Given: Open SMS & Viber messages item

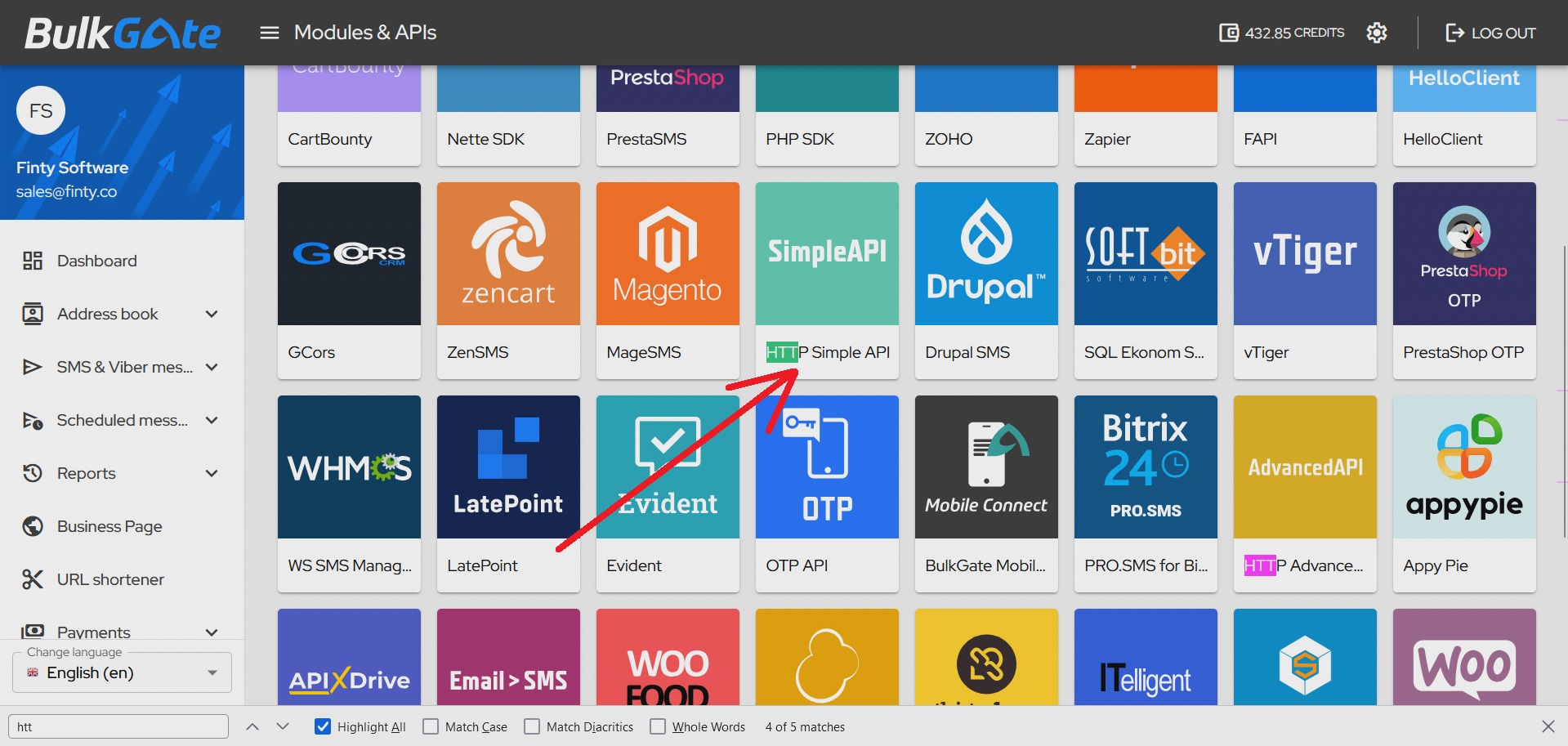Looking at the screenshot, I should (x=123, y=367).
